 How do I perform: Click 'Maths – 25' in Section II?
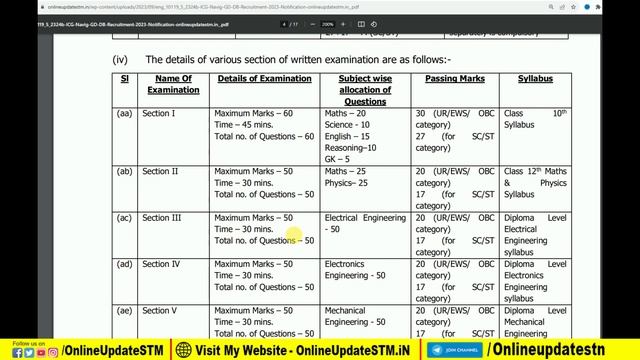(x=345, y=171)
